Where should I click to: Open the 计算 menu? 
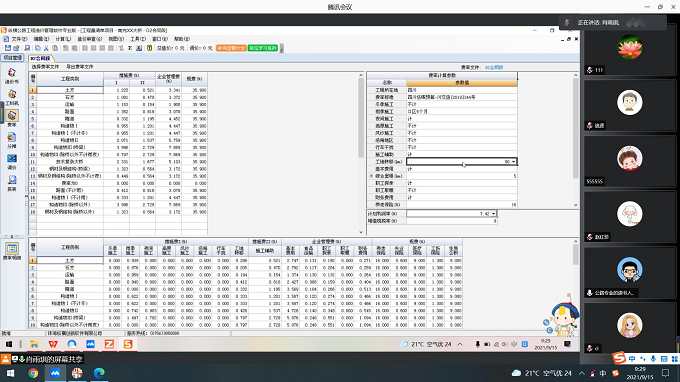click(63, 39)
